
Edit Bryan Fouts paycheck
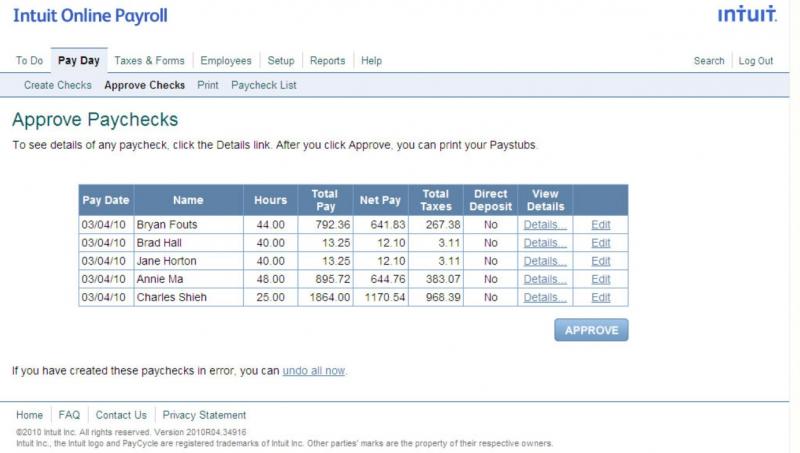pyautogui.click(x=601, y=225)
